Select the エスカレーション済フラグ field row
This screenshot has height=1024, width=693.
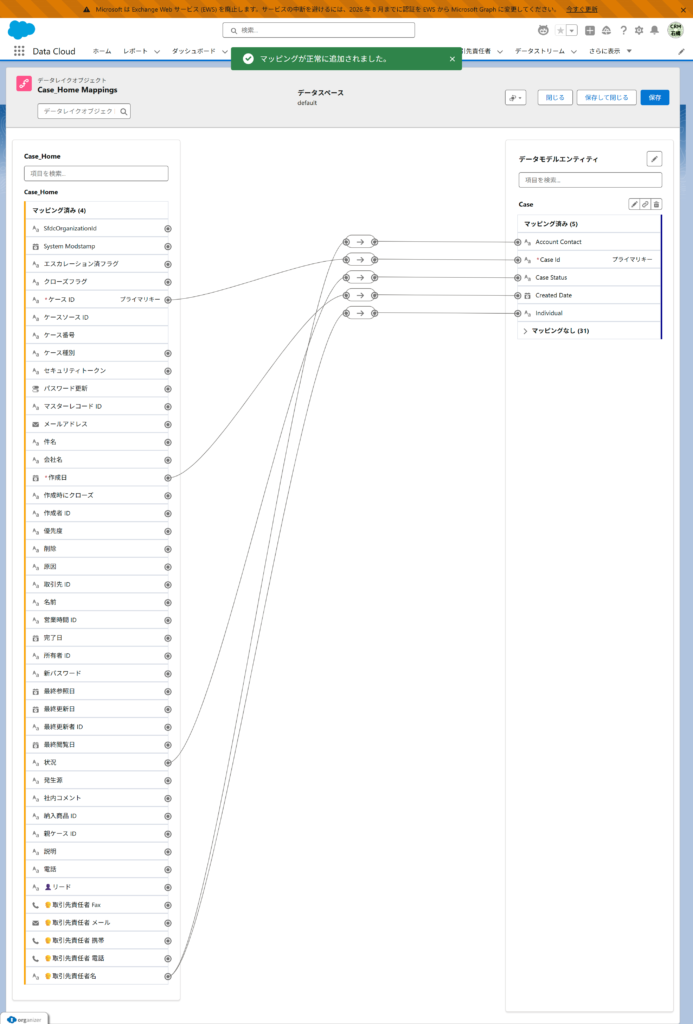click(x=97, y=264)
